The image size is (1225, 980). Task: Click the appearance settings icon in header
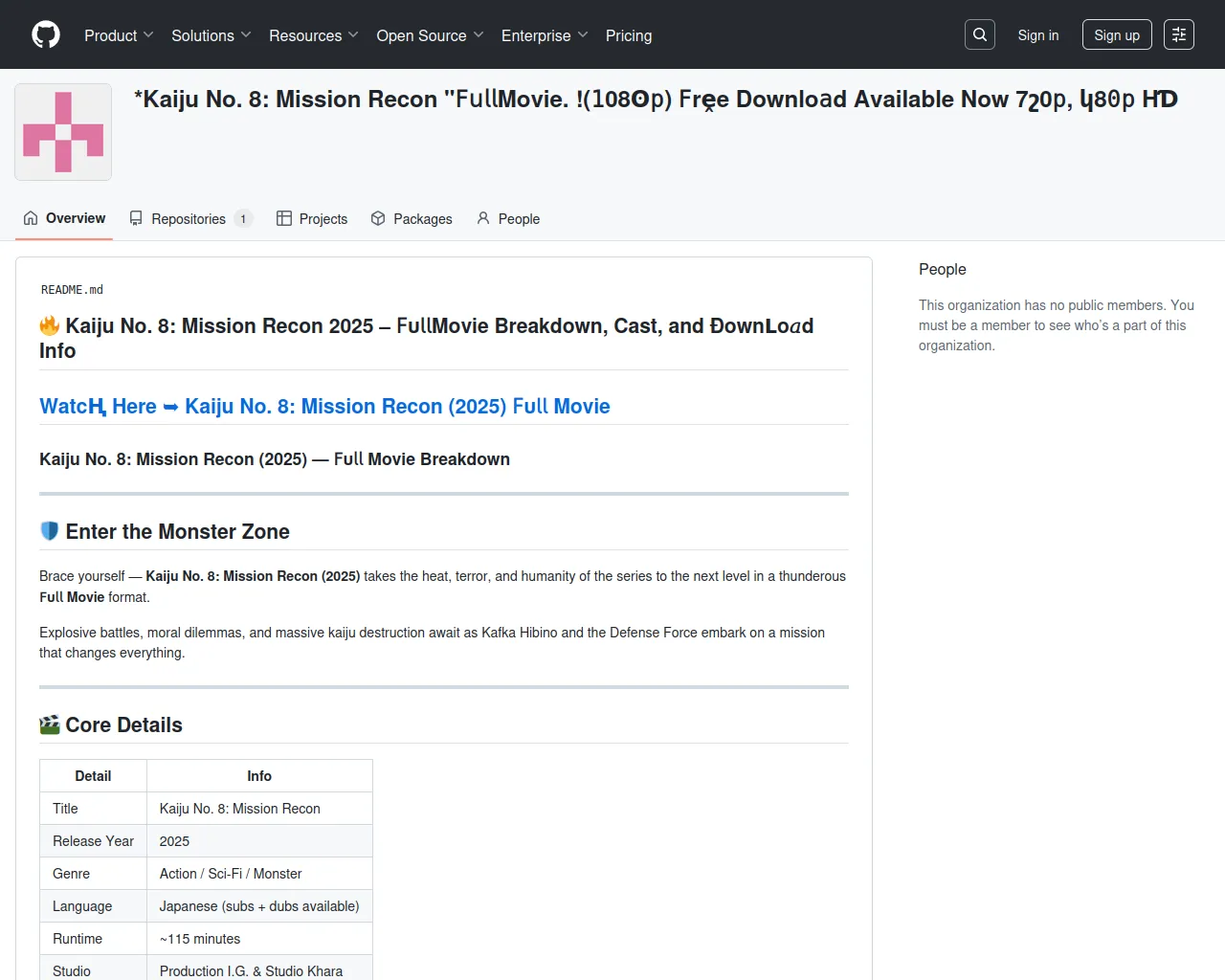coord(1179,34)
